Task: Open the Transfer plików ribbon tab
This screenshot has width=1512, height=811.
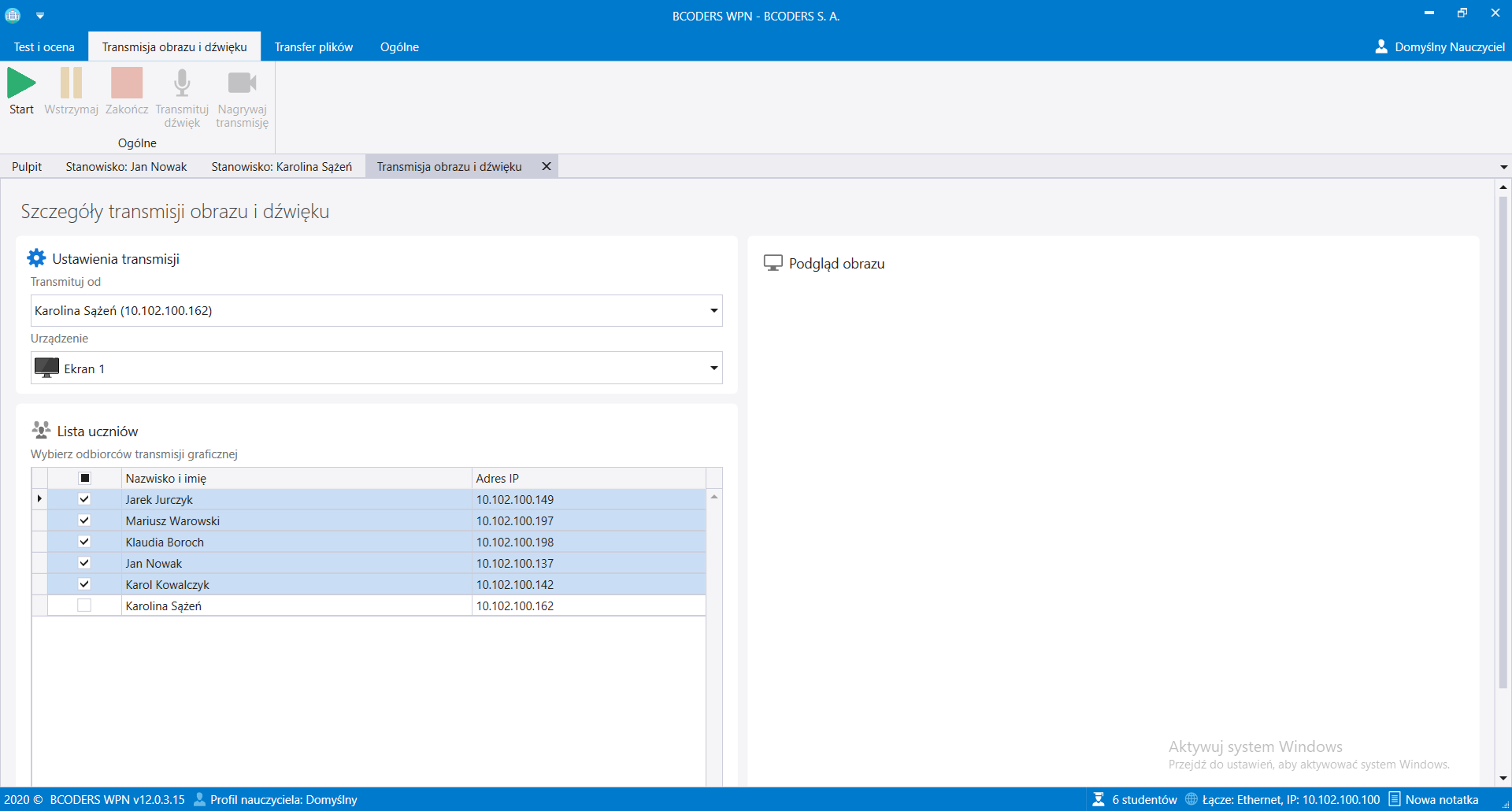Action: [x=313, y=47]
